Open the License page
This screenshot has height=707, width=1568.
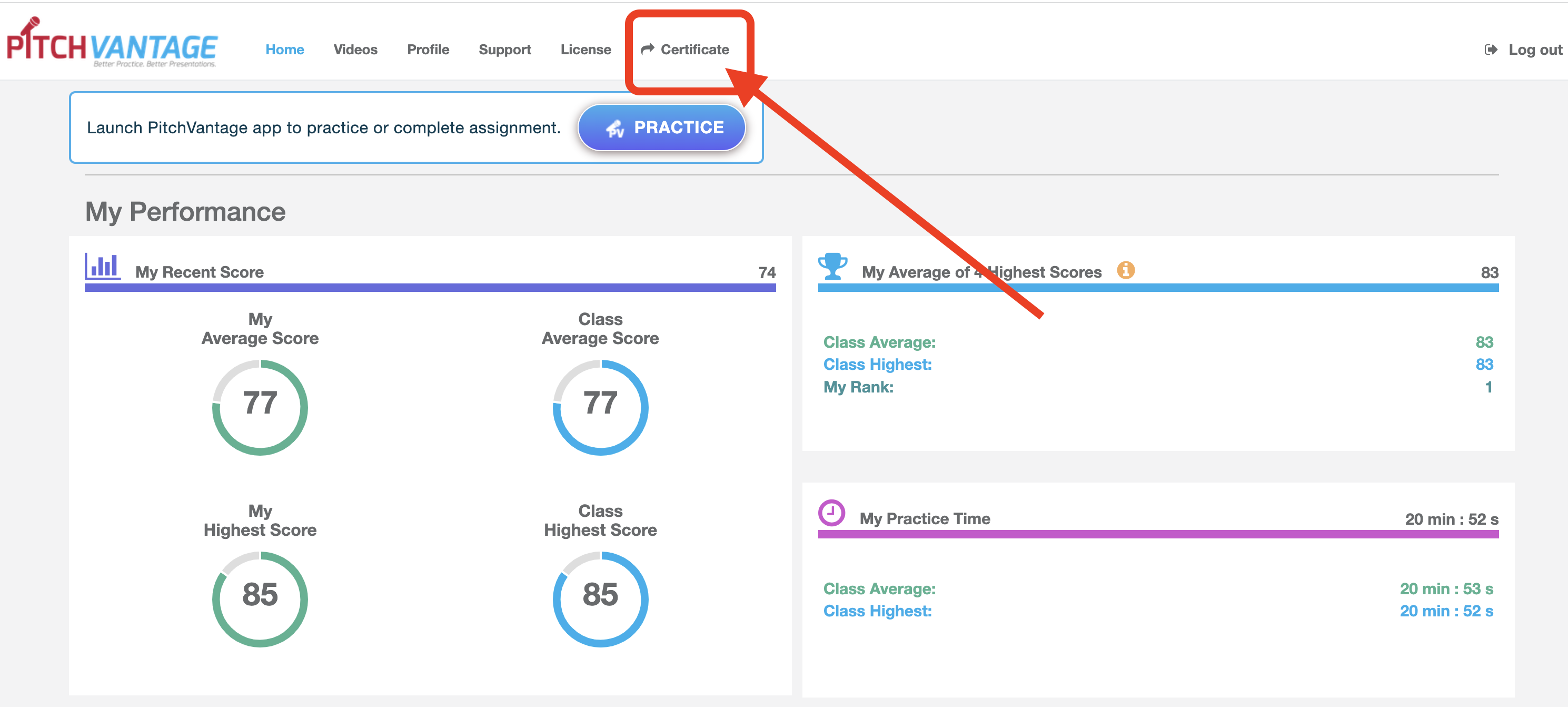point(585,50)
